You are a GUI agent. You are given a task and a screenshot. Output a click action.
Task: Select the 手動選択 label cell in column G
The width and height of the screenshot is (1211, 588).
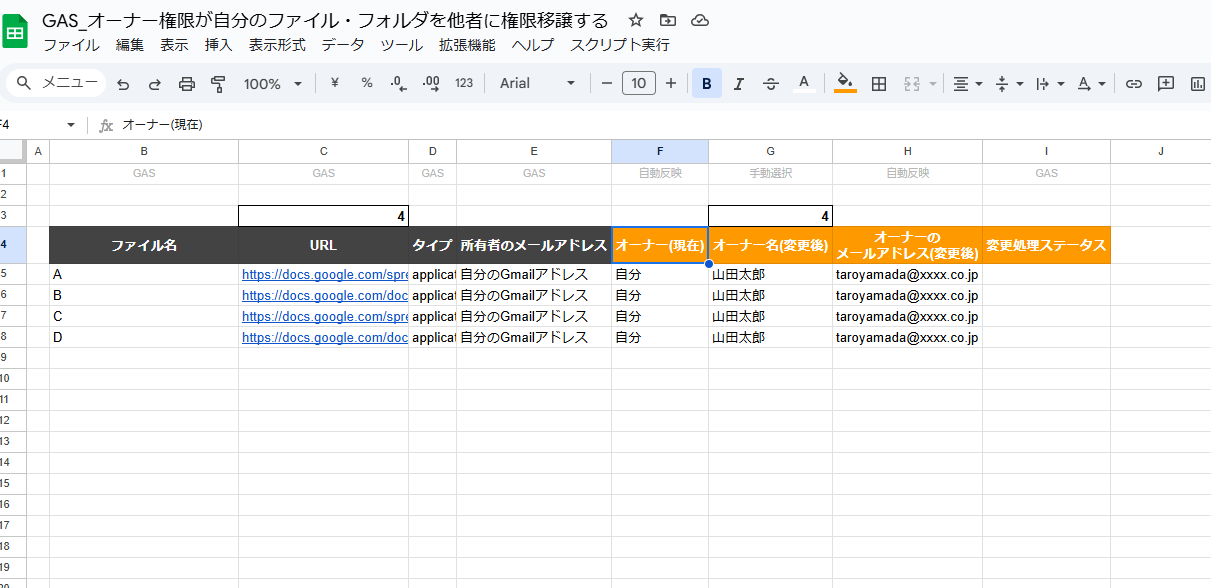pos(770,173)
